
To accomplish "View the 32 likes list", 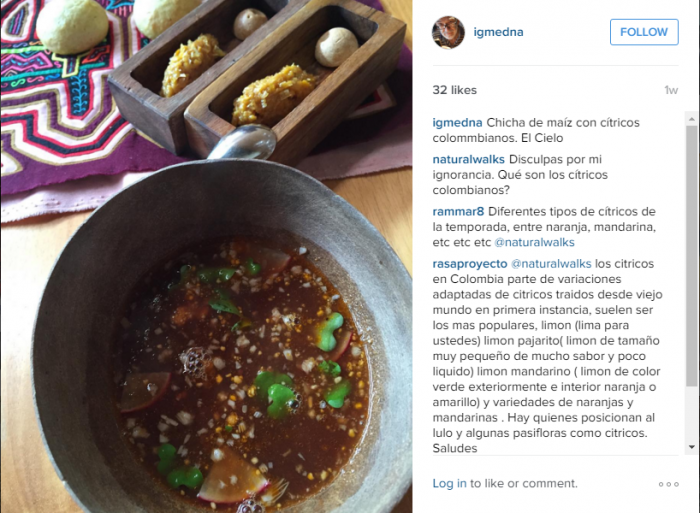I will click(454, 90).
